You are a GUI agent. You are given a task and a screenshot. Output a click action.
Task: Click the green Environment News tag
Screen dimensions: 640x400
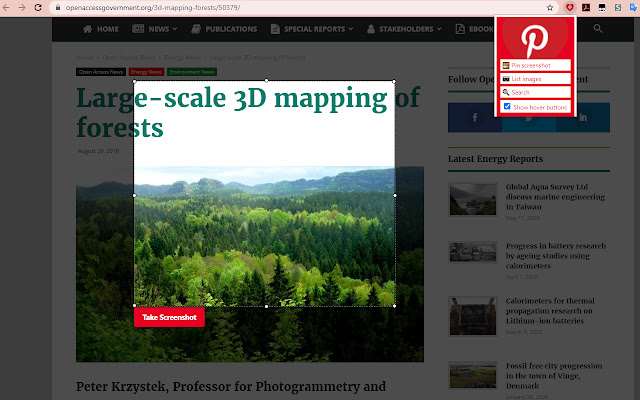click(x=193, y=72)
